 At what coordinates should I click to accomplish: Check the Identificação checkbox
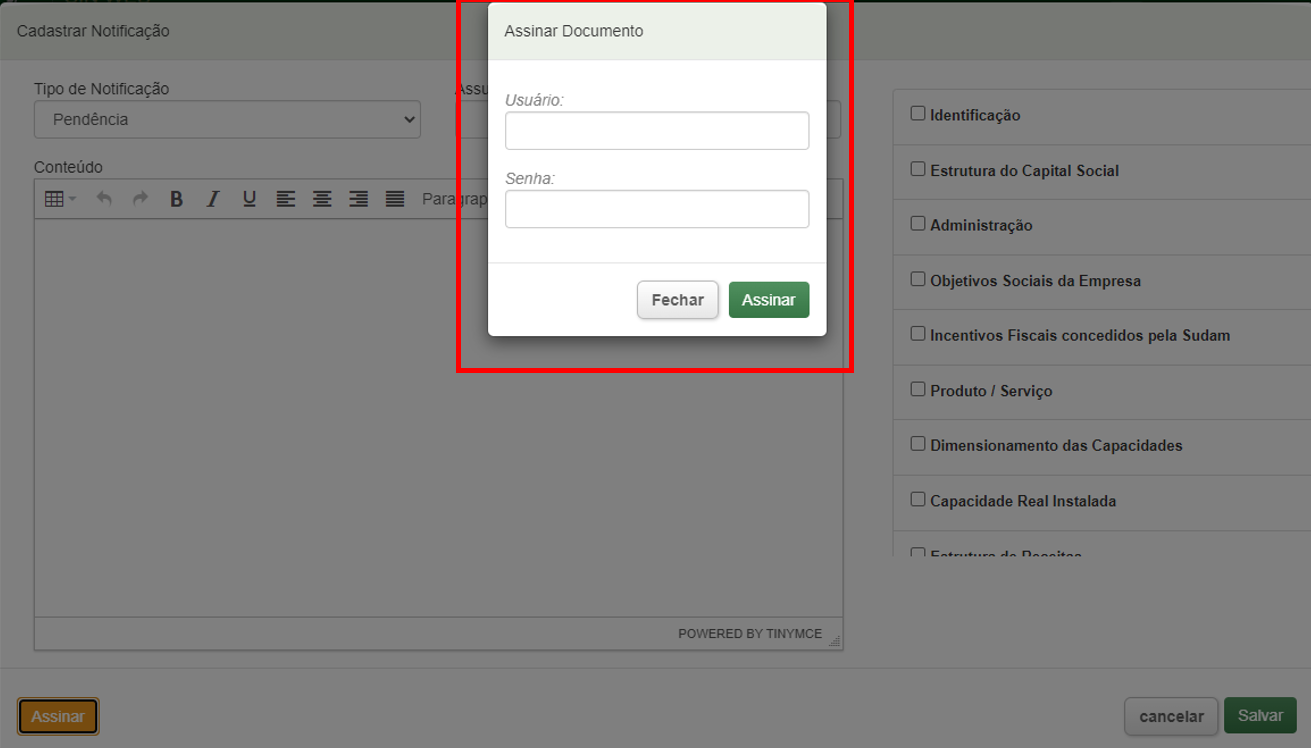click(917, 114)
